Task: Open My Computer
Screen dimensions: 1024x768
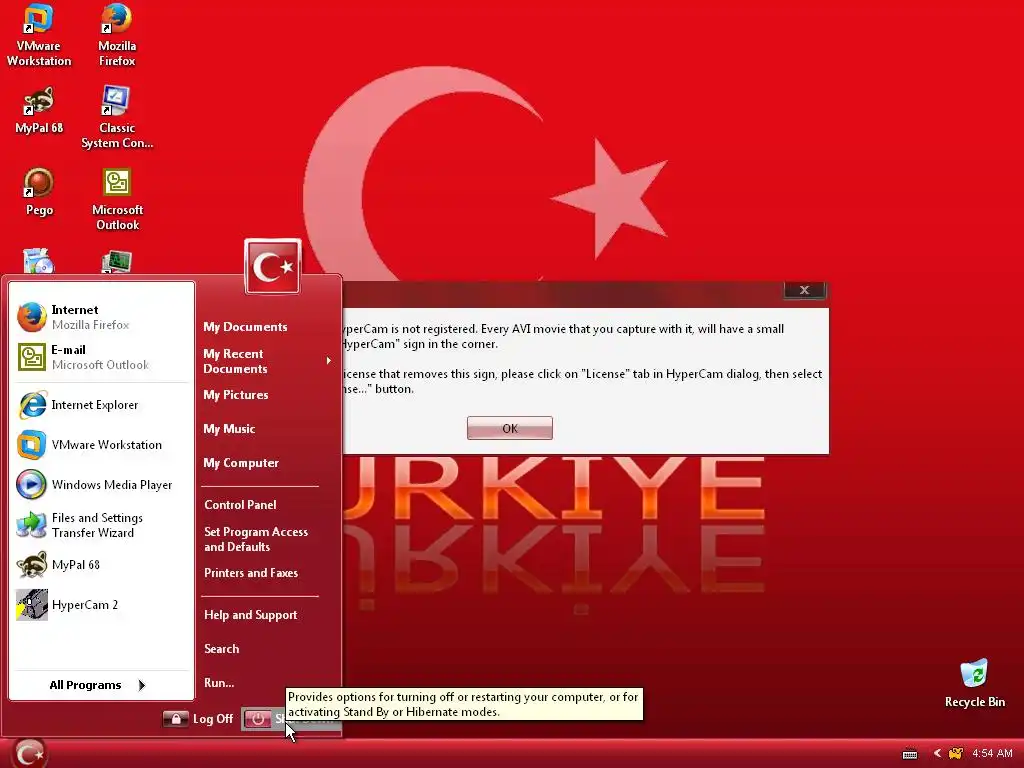Action: 241,462
